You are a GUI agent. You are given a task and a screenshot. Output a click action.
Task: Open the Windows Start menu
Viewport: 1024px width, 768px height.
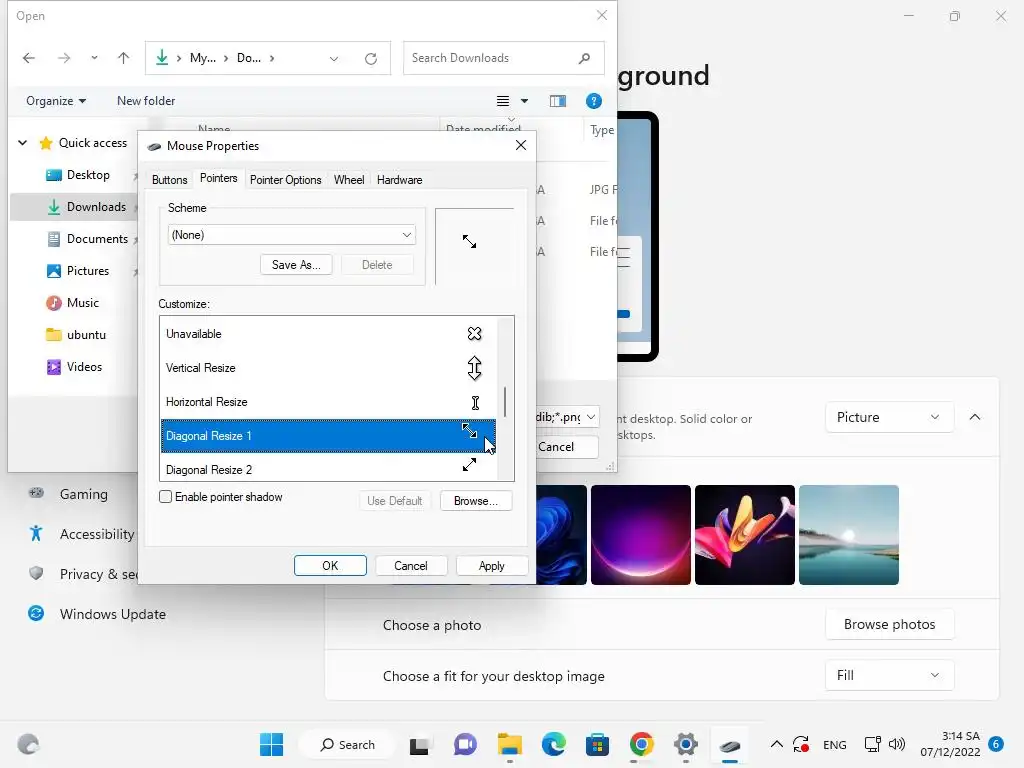click(x=271, y=744)
